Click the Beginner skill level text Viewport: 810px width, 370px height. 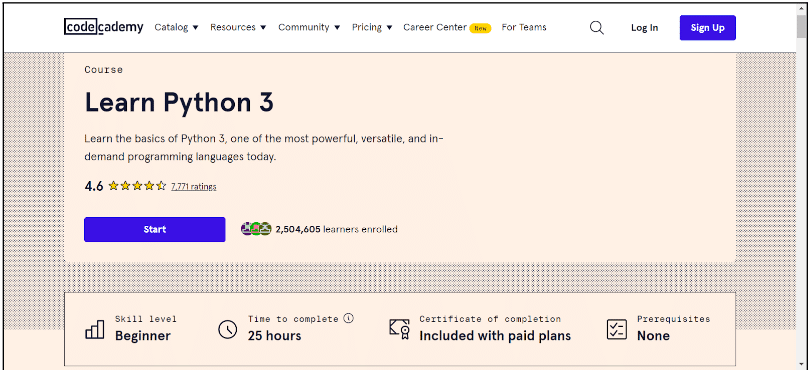[x=143, y=336]
